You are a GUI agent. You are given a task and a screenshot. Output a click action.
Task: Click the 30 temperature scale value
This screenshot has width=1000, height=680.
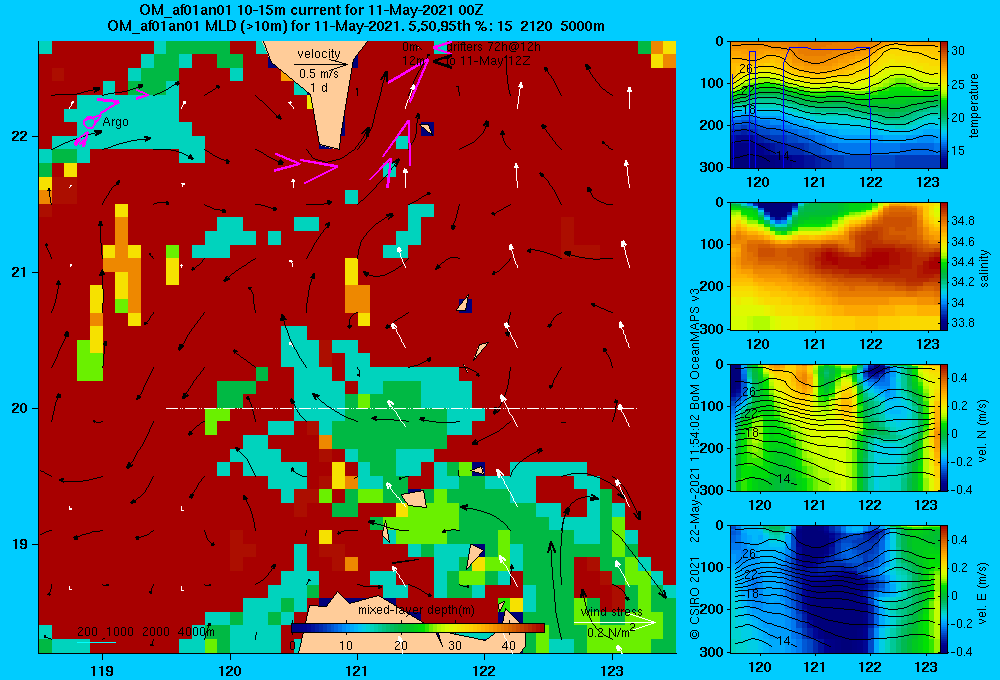(x=958, y=51)
